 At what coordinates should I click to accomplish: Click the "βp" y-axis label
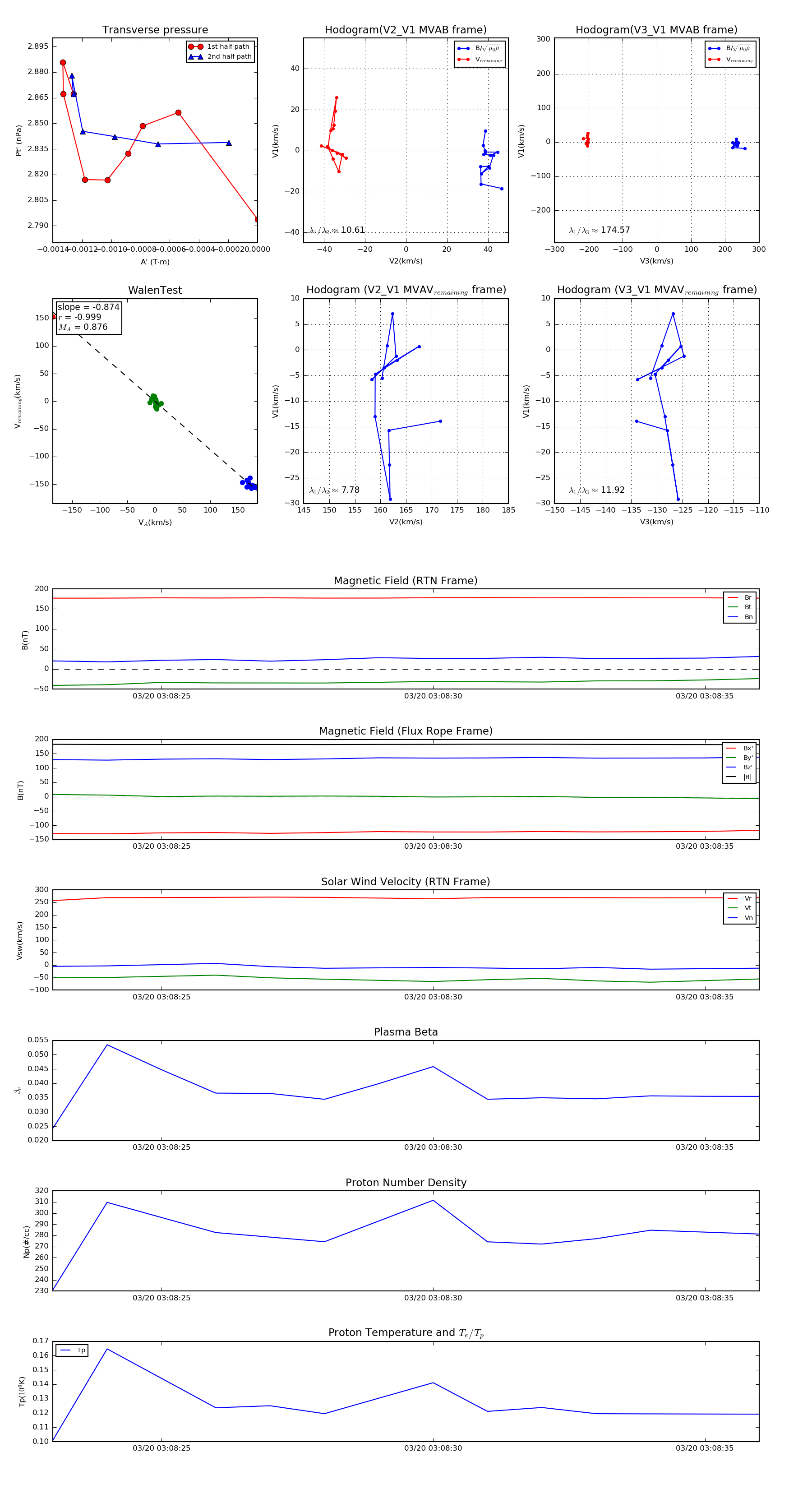(x=18, y=1090)
